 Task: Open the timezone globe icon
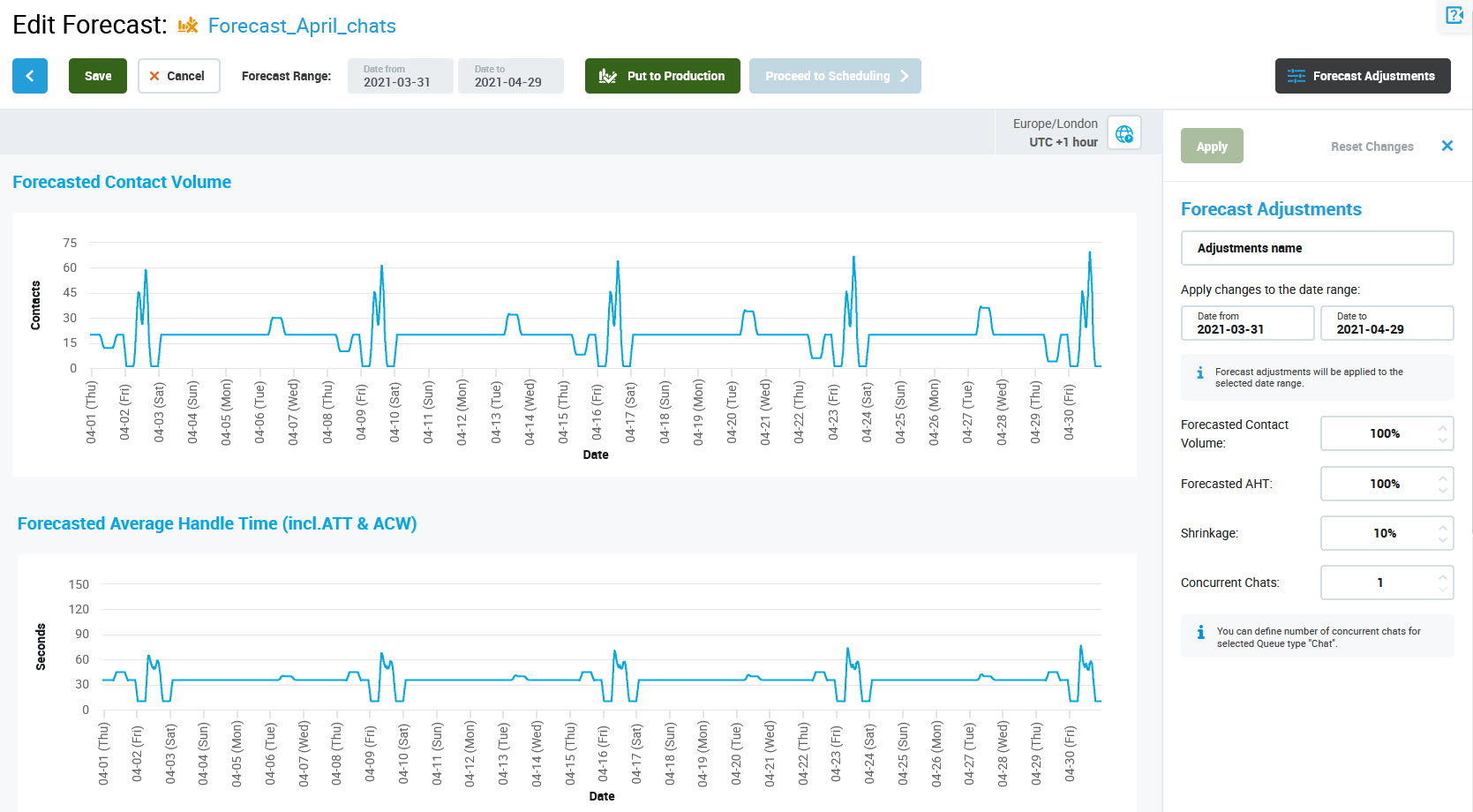coord(1124,133)
